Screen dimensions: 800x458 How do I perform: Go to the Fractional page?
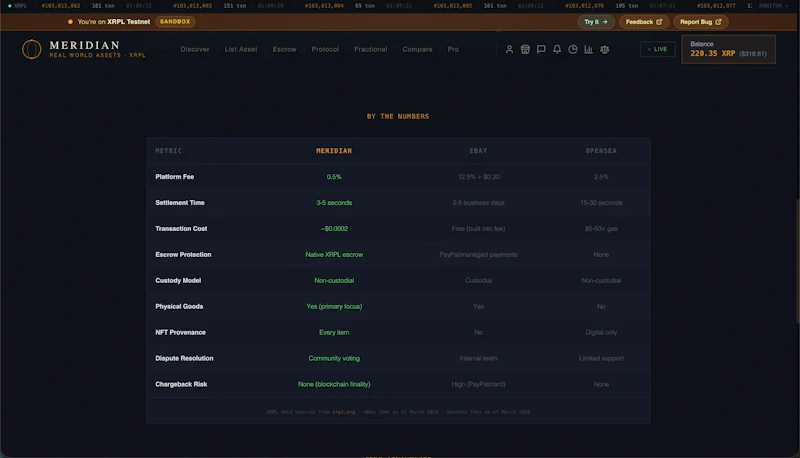370,49
